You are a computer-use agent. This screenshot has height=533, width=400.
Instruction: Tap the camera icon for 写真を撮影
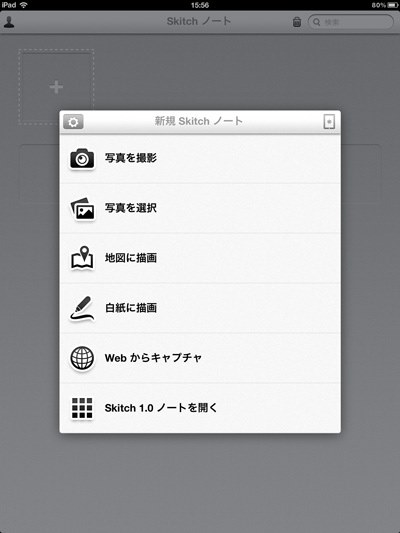click(82, 158)
